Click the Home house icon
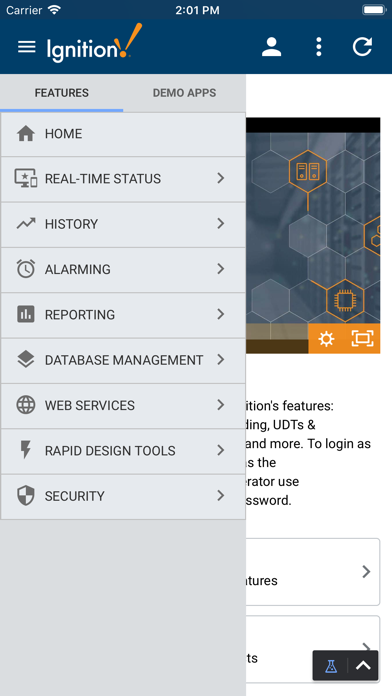 [x=26, y=134]
